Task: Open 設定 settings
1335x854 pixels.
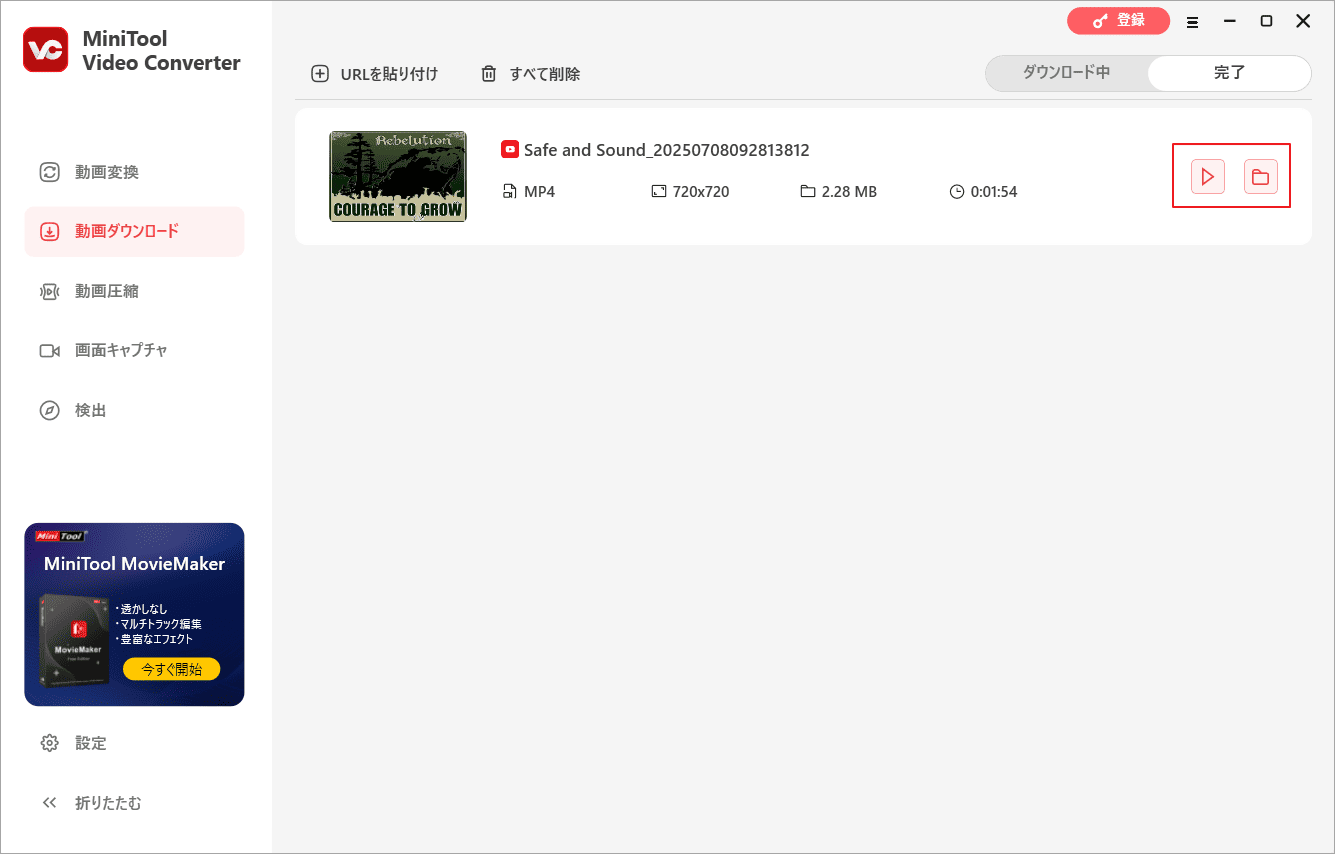Action: coord(134,743)
